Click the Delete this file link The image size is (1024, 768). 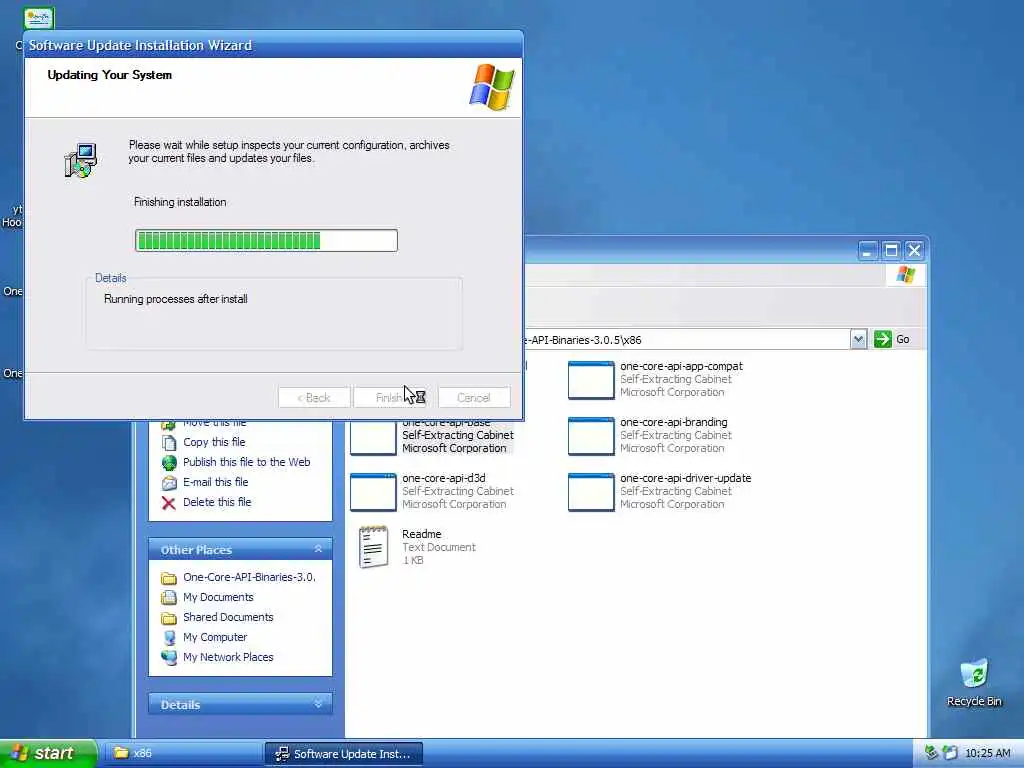[217, 502]
